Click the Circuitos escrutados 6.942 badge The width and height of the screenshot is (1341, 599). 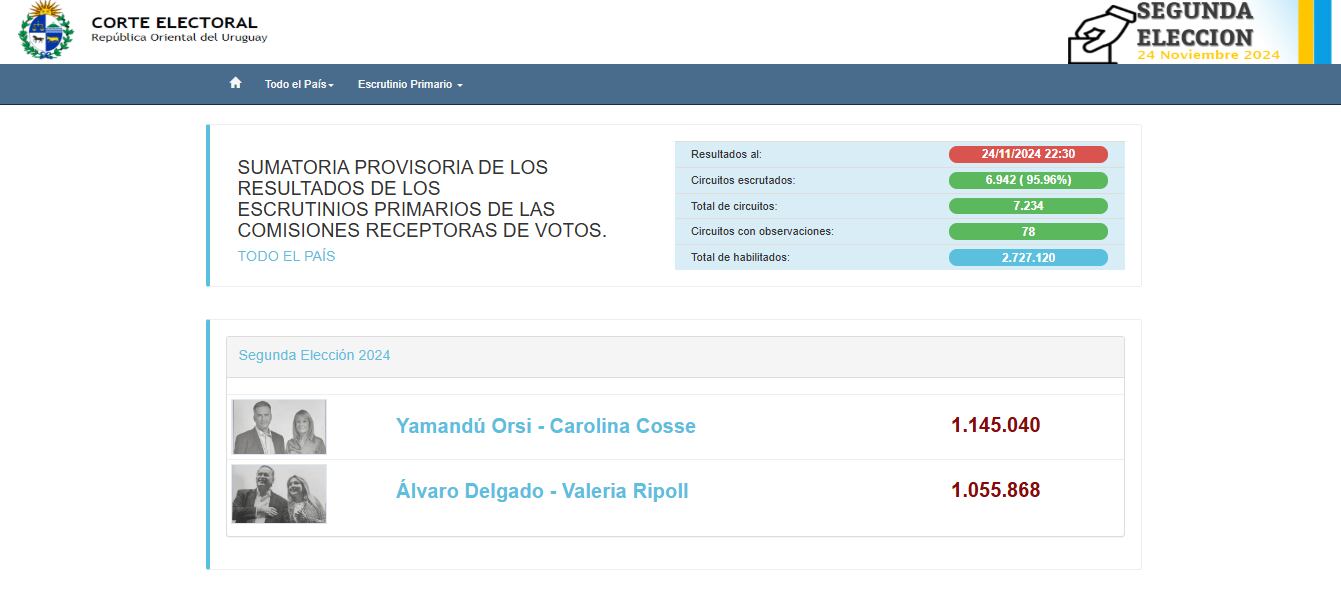point(1027,180)
